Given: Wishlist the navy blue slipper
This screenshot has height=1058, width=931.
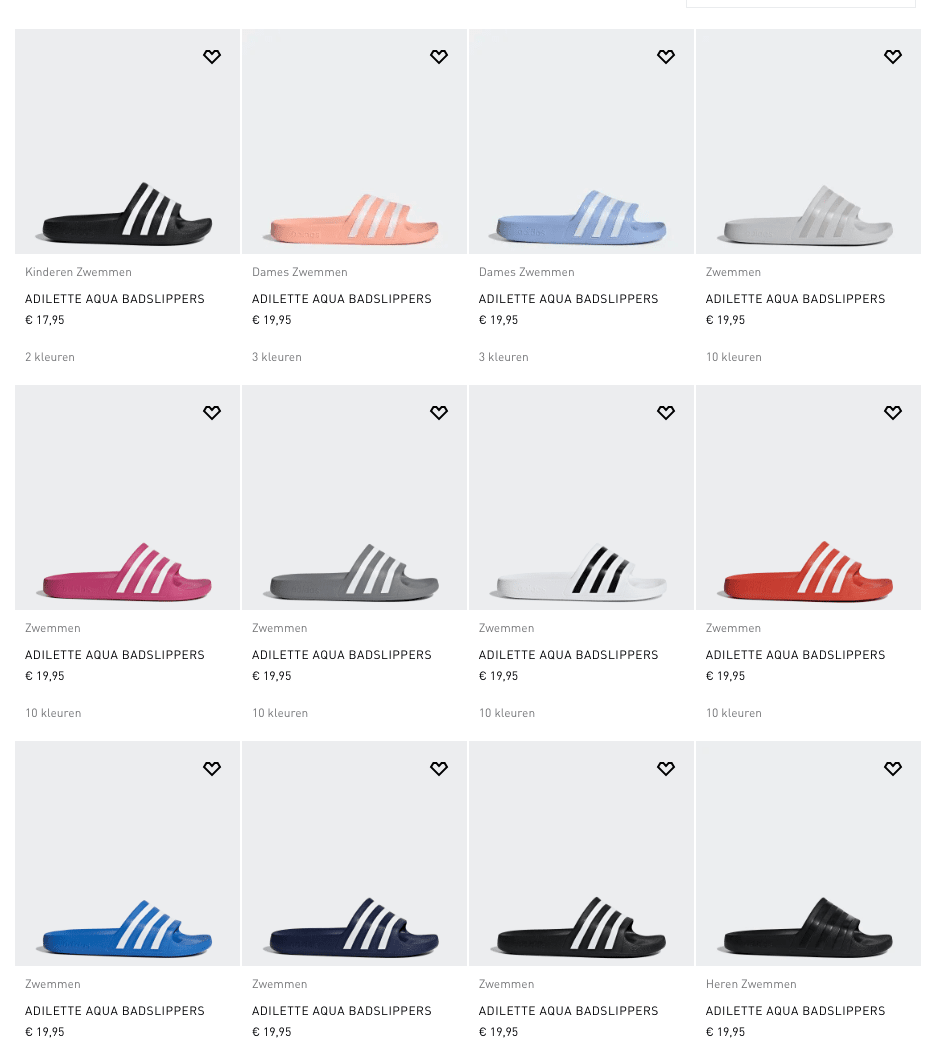Looking at the screenshot, I should [x=439, y=769].
